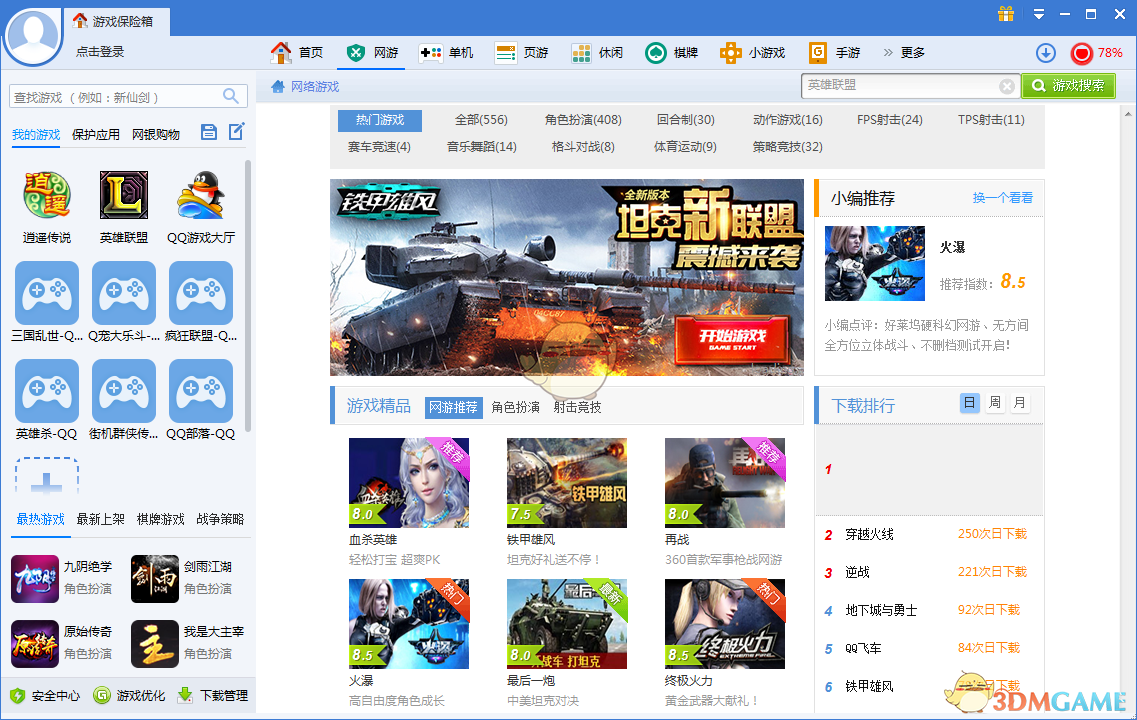Screen dimensions: 1137x720
Task: Expand the 更多 (More) navigation menu
Action: (912, 52)
